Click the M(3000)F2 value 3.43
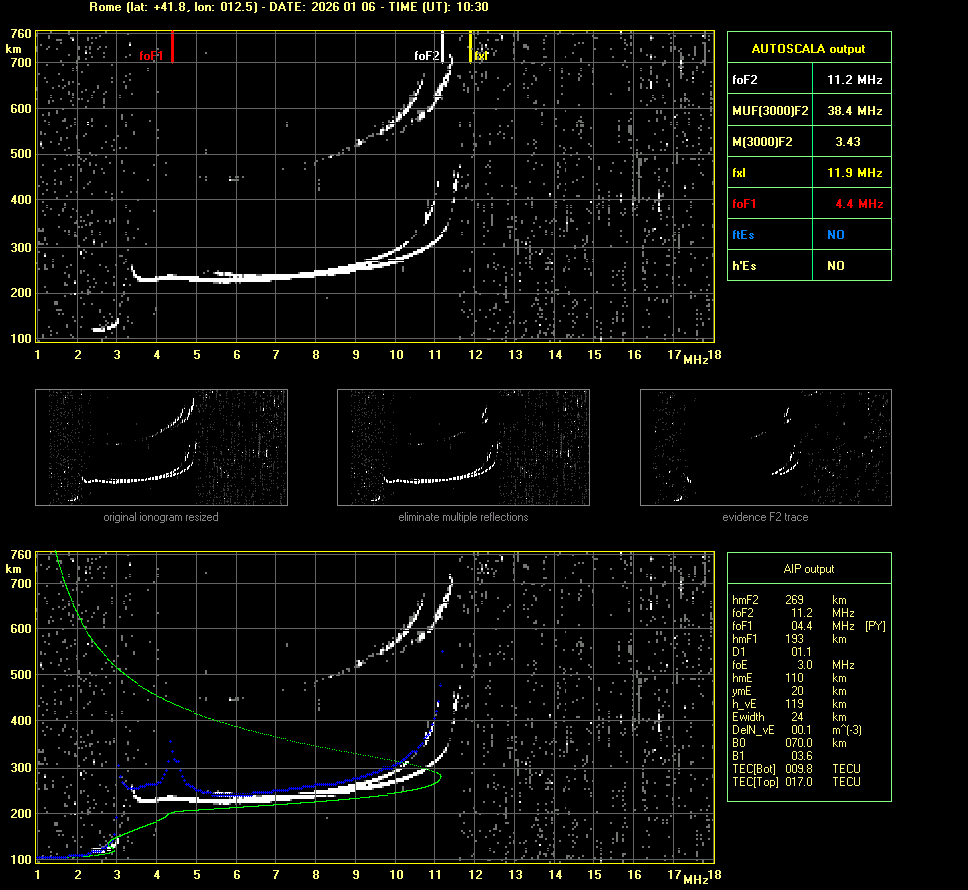 tap(852, 141)
